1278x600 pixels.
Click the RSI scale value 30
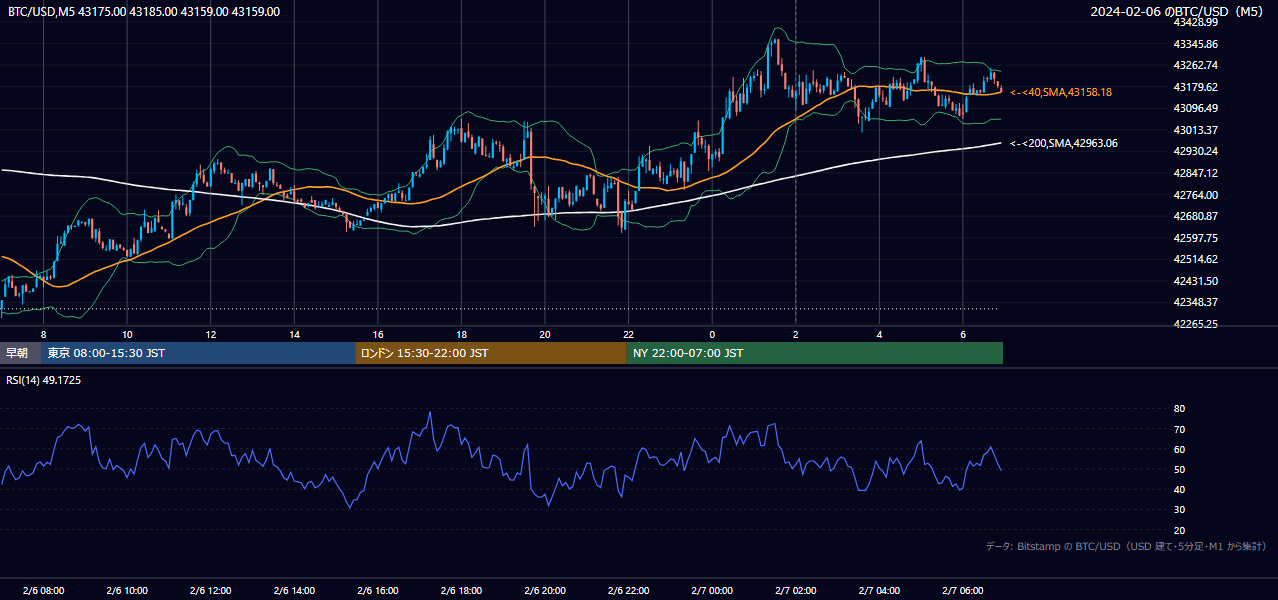[x=1179, y=510]
